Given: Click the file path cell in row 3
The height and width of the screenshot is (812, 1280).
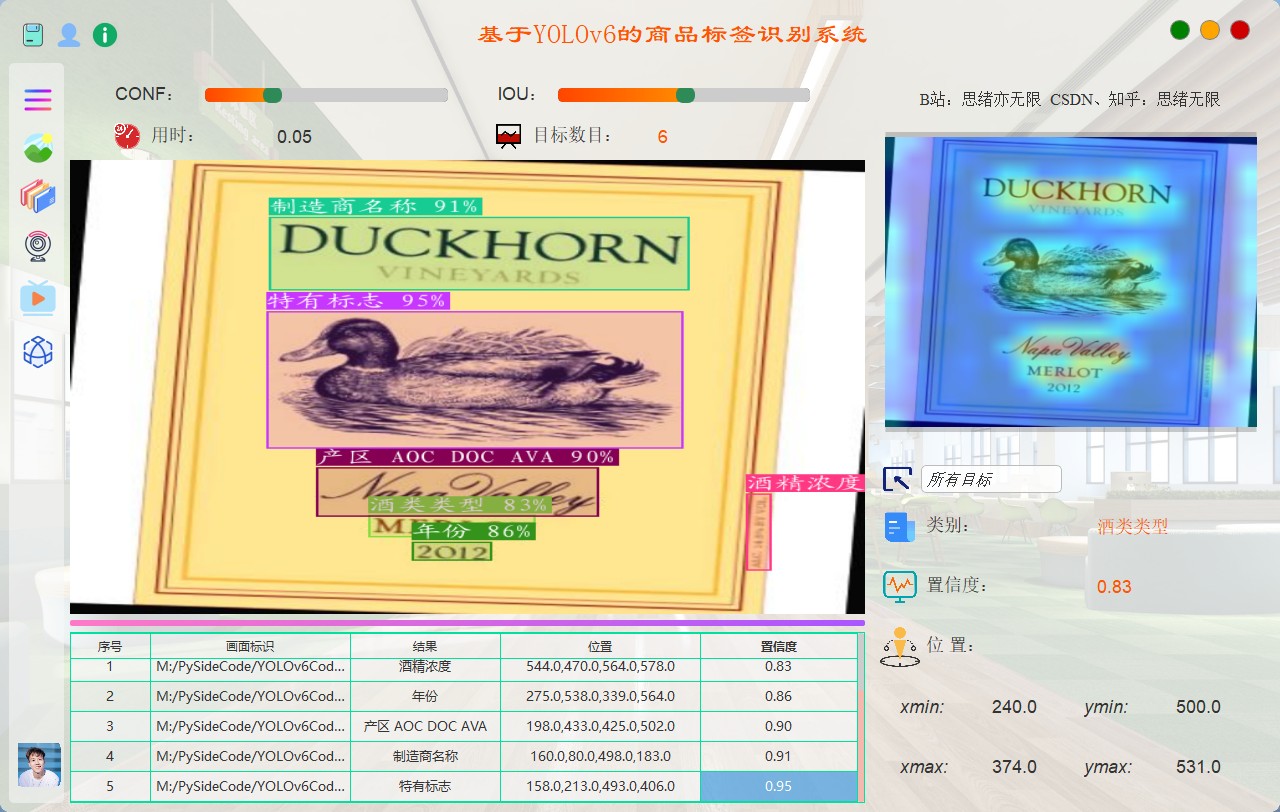Looking at the screenshot, I should 250,726.
